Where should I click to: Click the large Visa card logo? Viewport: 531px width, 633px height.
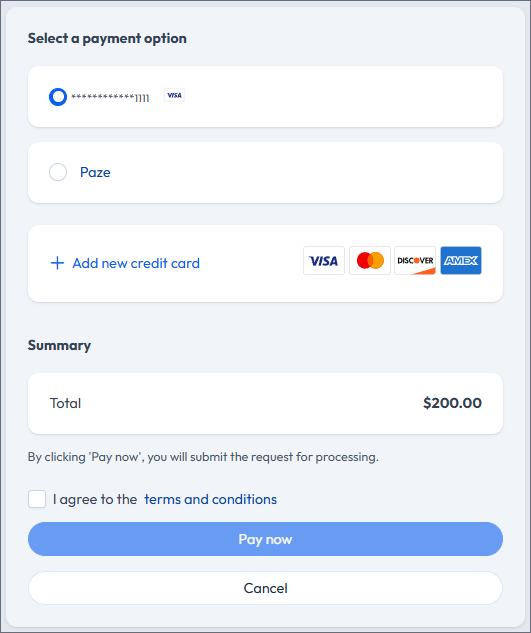tap(324, 261)
